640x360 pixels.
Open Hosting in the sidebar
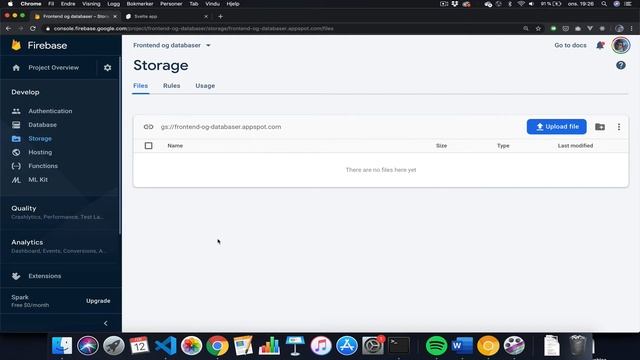click(x=40, y=152)
